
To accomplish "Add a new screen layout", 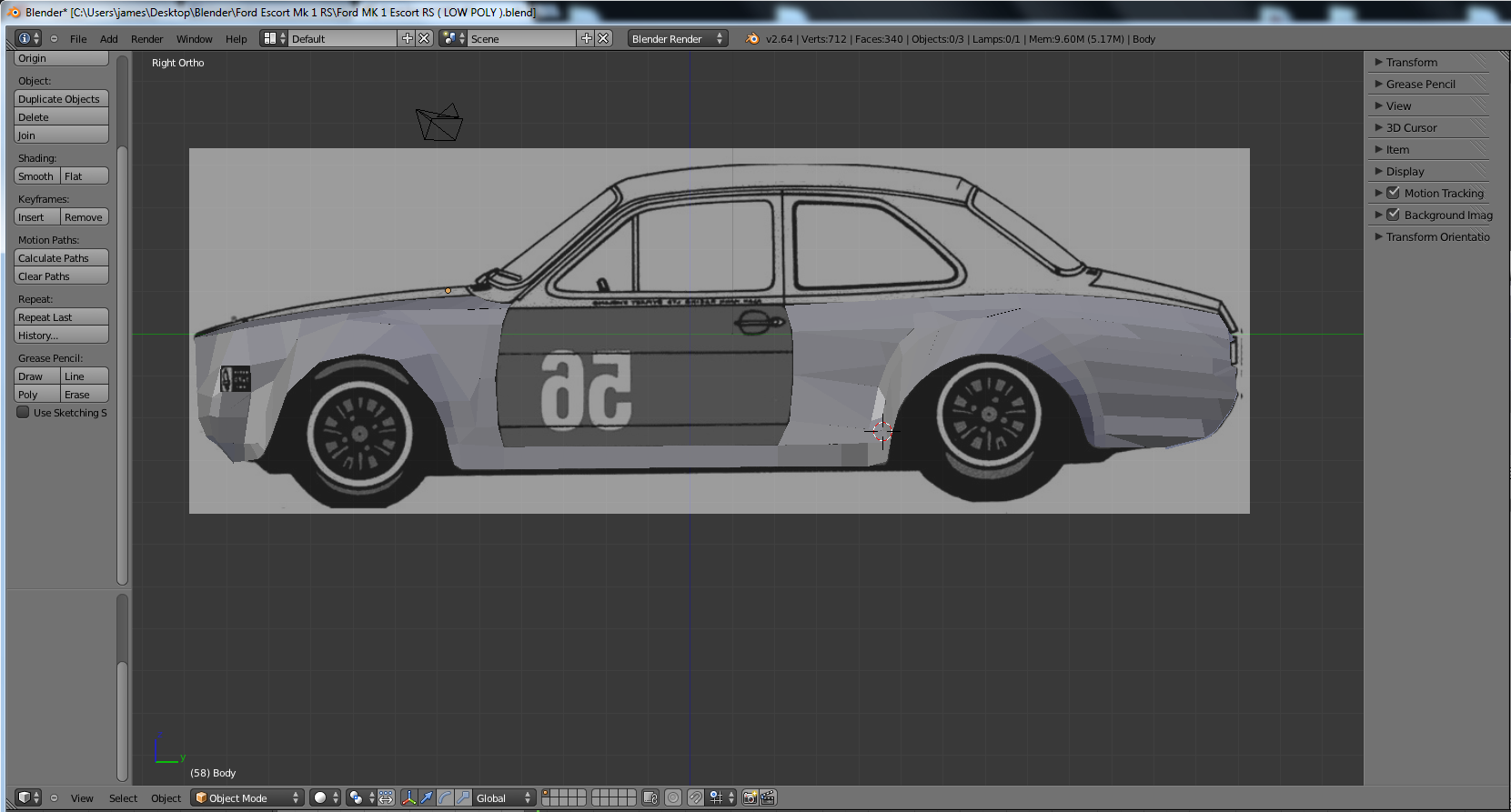I will click(x=407, y=38).
